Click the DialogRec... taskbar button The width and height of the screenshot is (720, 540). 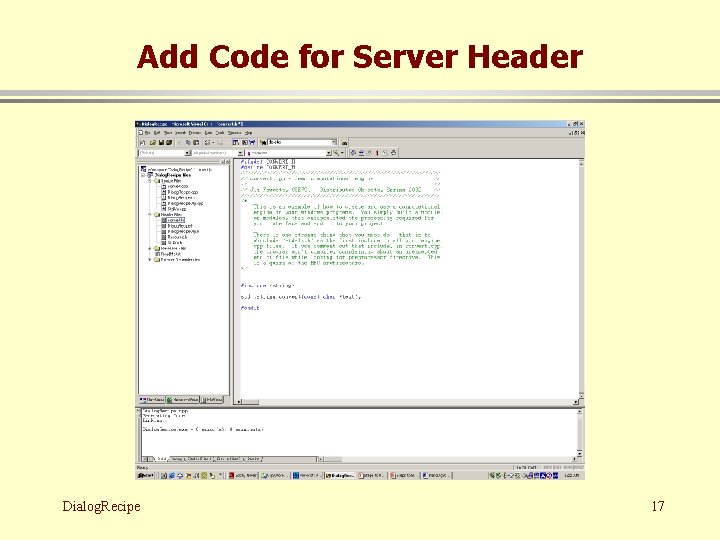coord(340,475)
